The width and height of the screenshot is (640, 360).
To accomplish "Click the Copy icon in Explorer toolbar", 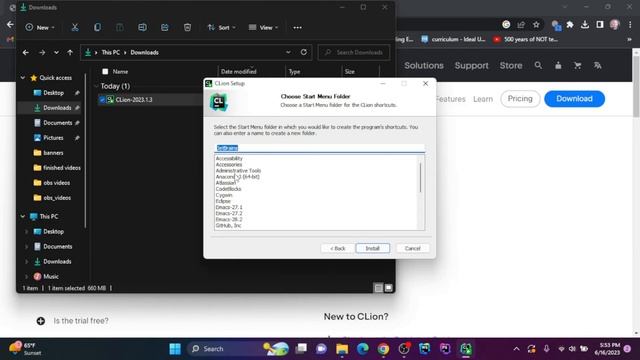I will (97, 27).
